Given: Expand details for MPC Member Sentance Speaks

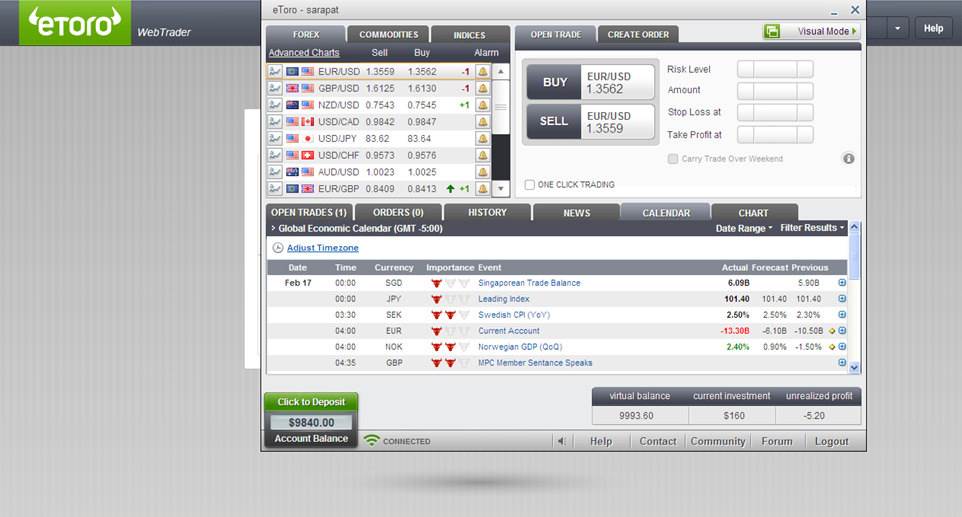Looking at the screenshot, I should [x=842, y=362].
